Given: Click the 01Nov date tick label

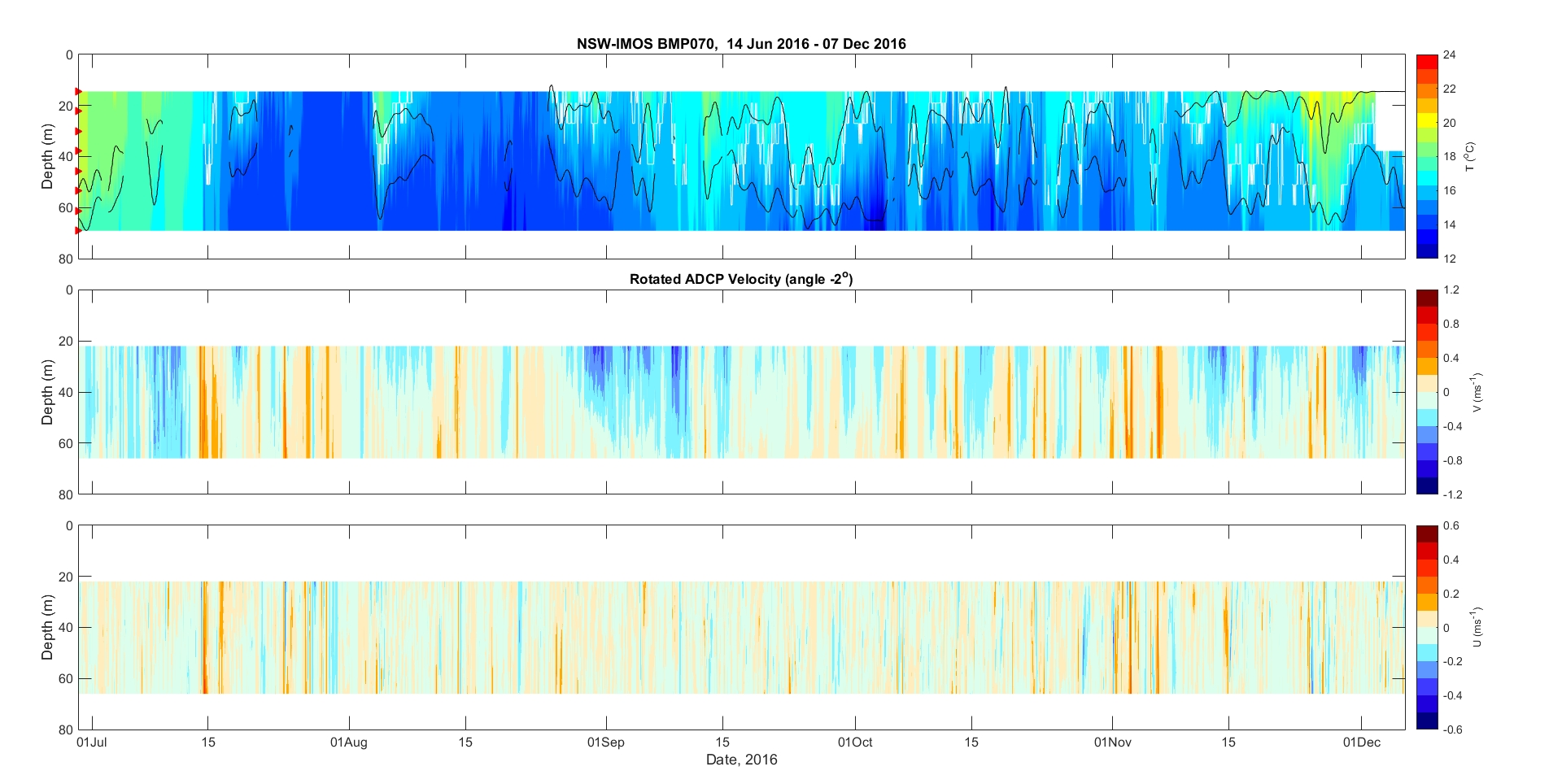Looking at the screenshot, I should tap(1112, 742).
